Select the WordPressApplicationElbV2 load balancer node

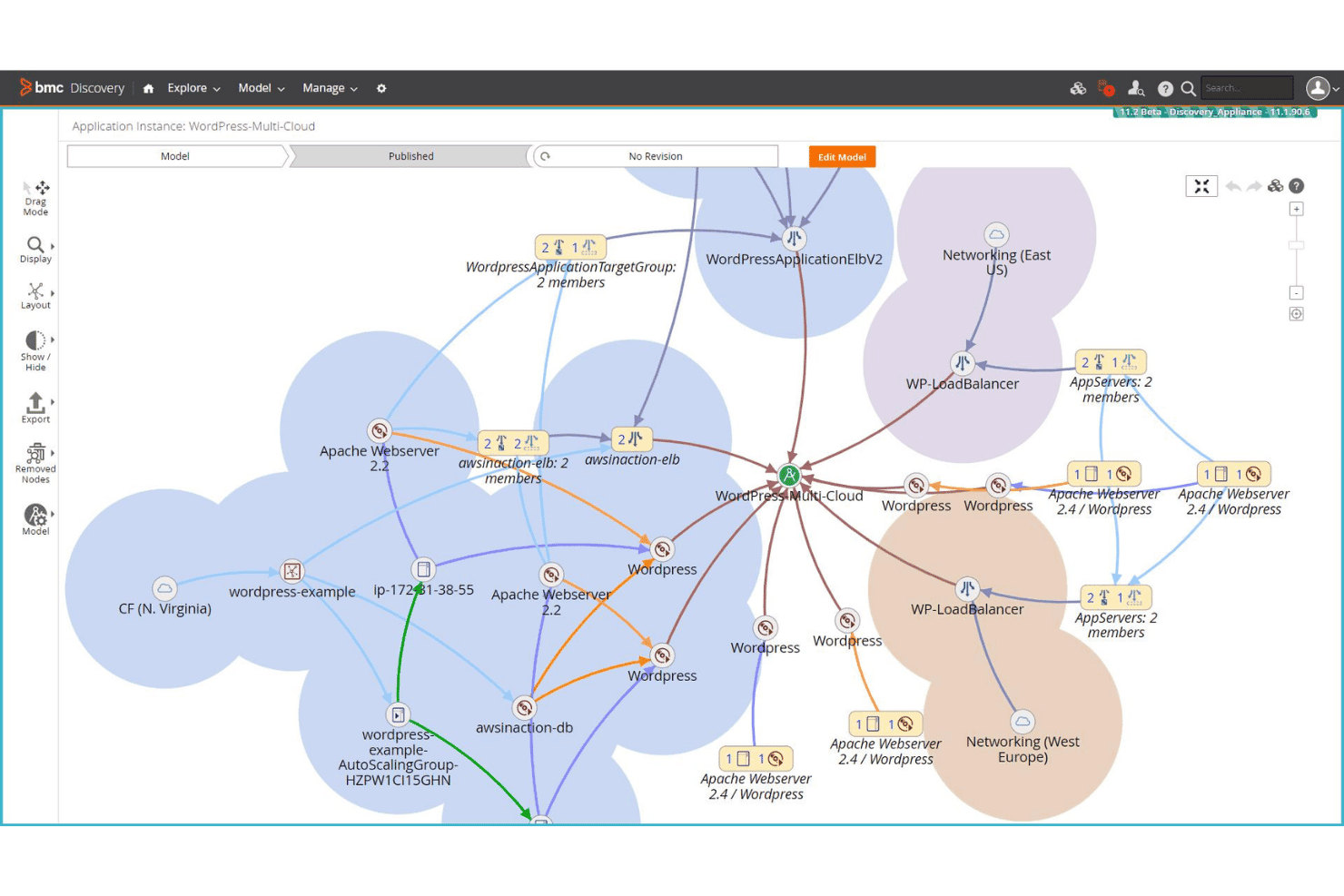pos(794,238)
